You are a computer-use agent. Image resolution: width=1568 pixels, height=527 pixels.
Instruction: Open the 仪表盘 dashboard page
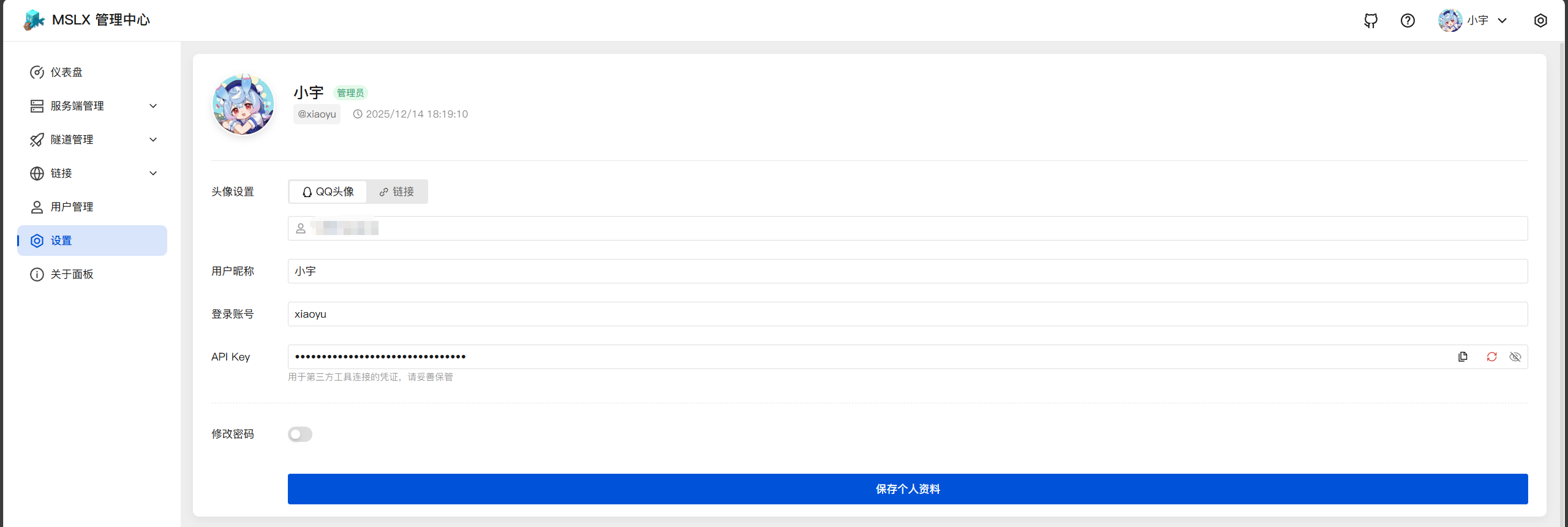(66, 72)
